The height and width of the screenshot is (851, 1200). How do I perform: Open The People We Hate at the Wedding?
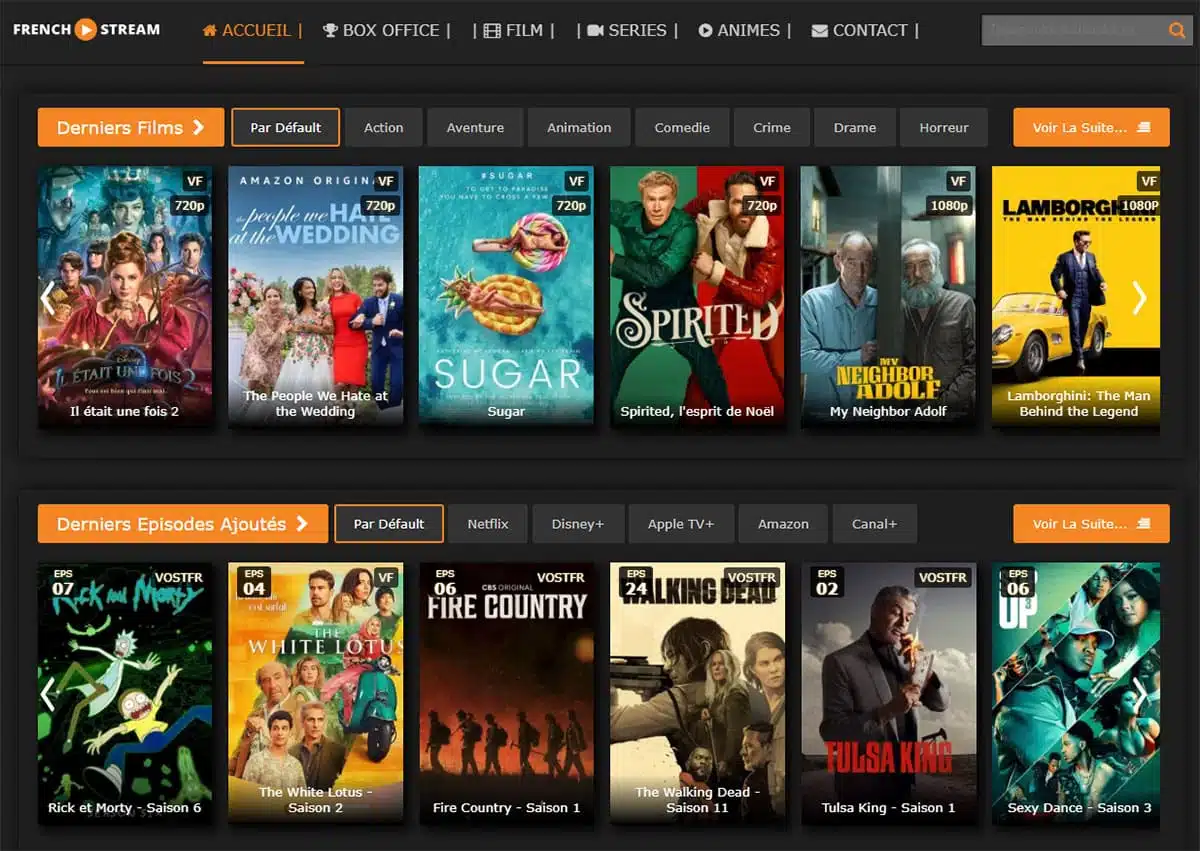click(316, 297)
